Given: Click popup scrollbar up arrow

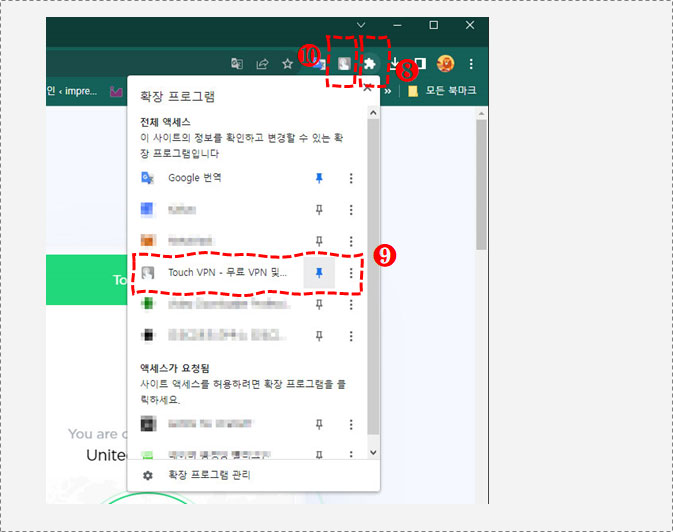Looking at the screenshot, I should point(373,113).
